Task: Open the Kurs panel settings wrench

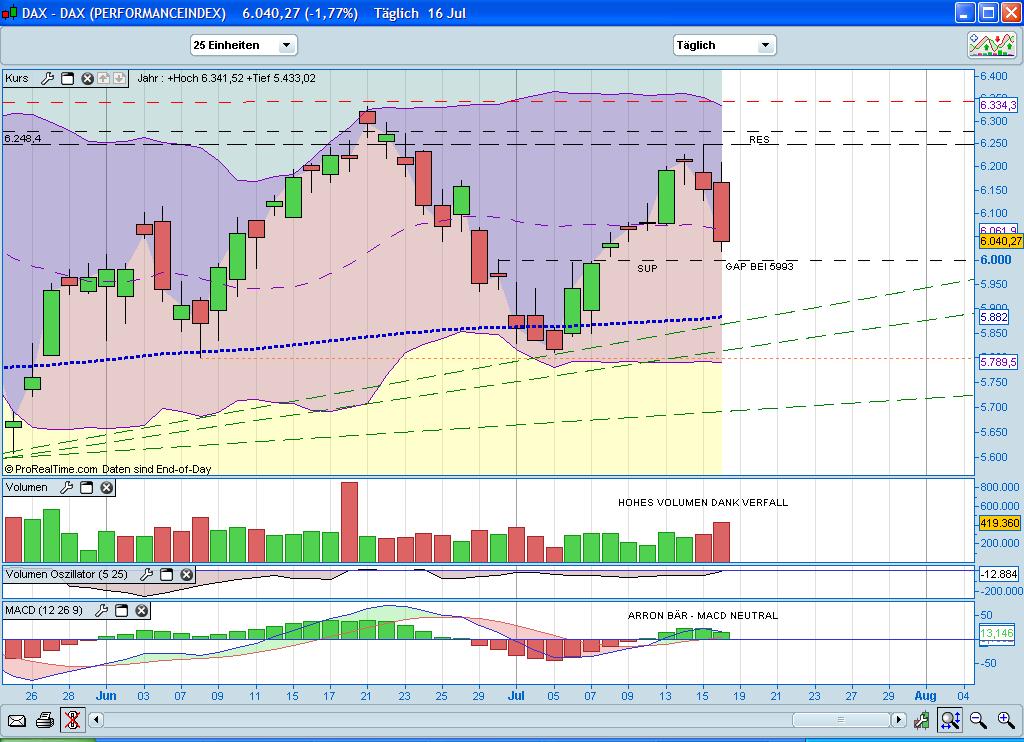Action: coord(47,78)
